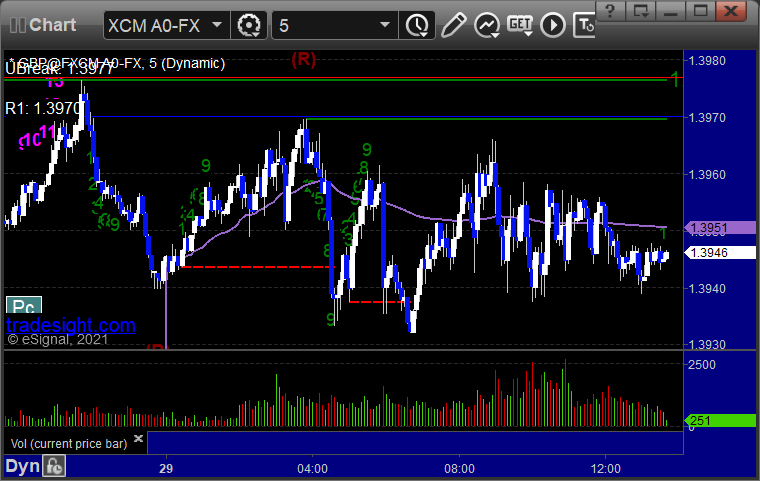
Task: Open the tradesight.com link
Action: click(71, 325)
